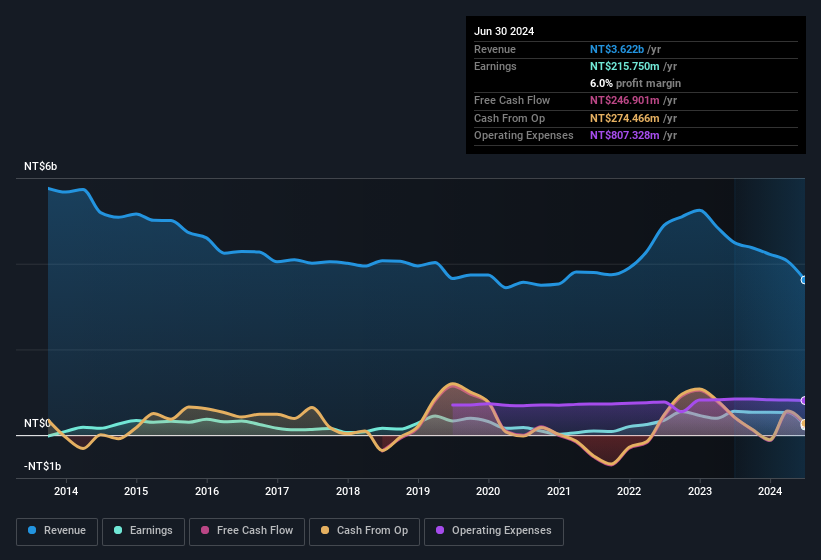Click the 2017 x-axis label
The width and height of the screenshot is (821, 560).
click(x=277, y=491)
